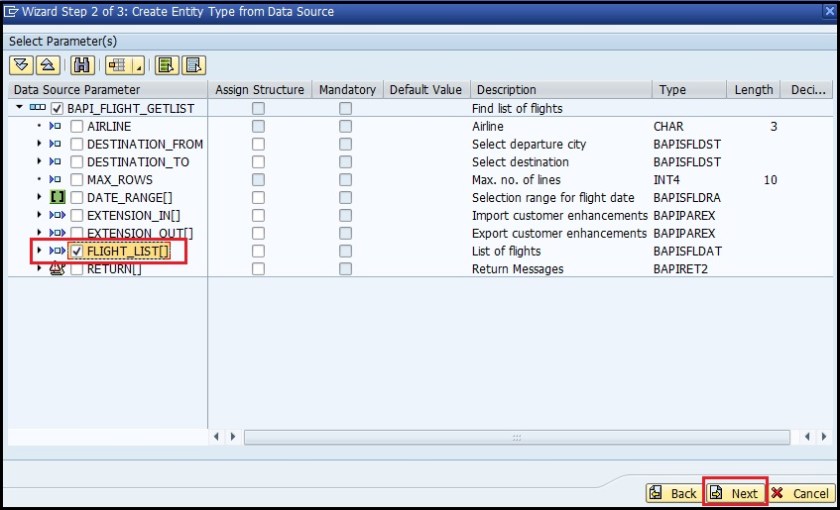
Task: Expand the DESTINATION_FROM node
Action: [x=39, y=144]
